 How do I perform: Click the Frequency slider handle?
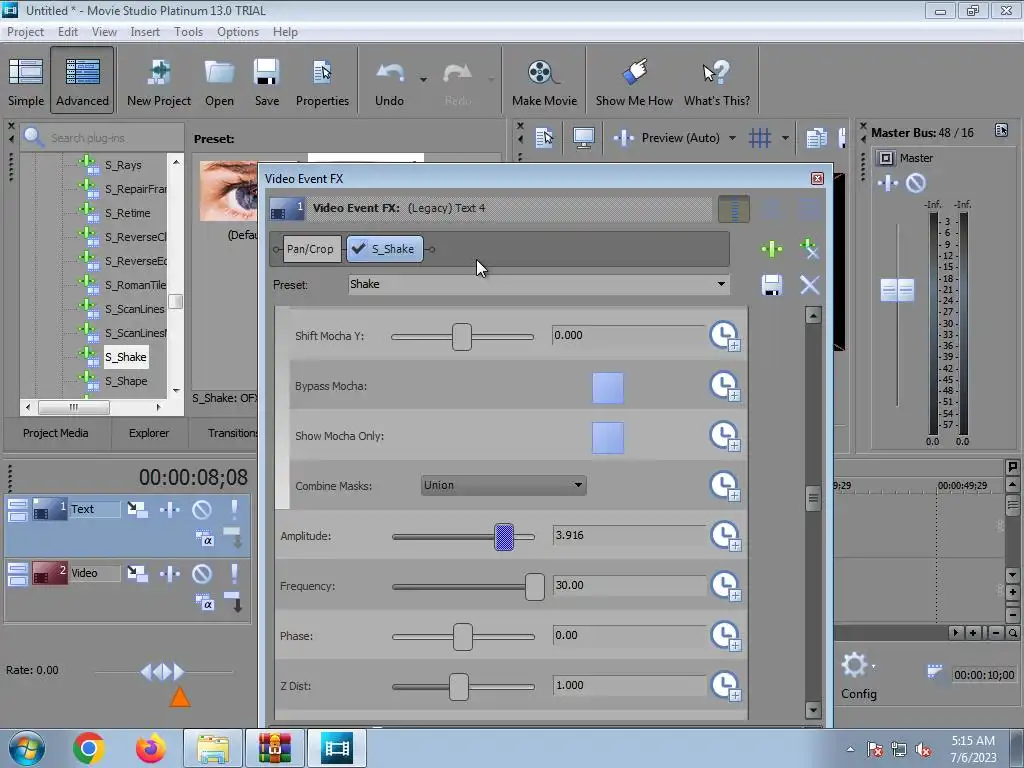click(534, 586)
